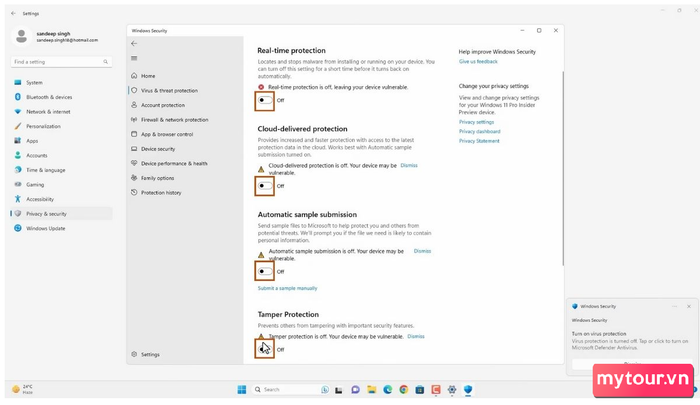Image resolution: width=700 pixels, height=405 pixels.
Task: Click Settings gear icon on taskbar
Action: tap(452, 389)
